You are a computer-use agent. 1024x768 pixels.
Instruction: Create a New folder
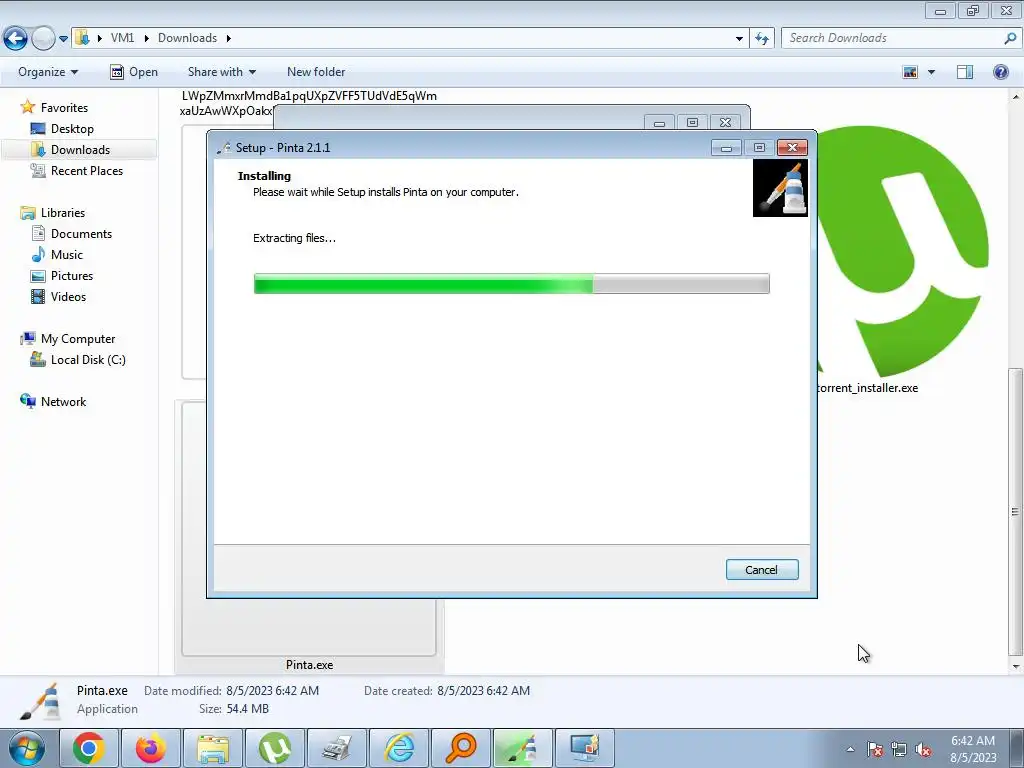[316, 72]
